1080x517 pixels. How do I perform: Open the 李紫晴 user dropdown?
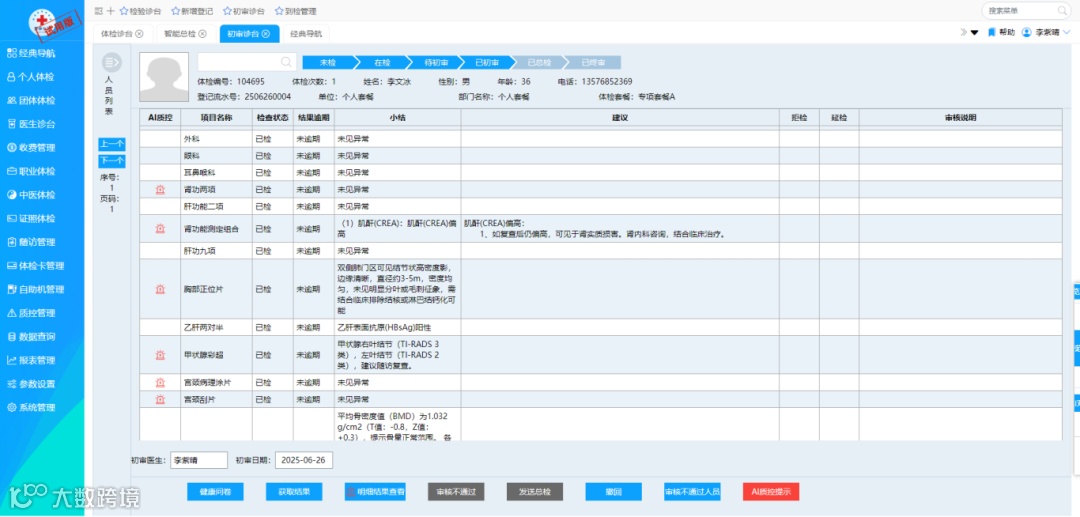tap(1046, 32)
